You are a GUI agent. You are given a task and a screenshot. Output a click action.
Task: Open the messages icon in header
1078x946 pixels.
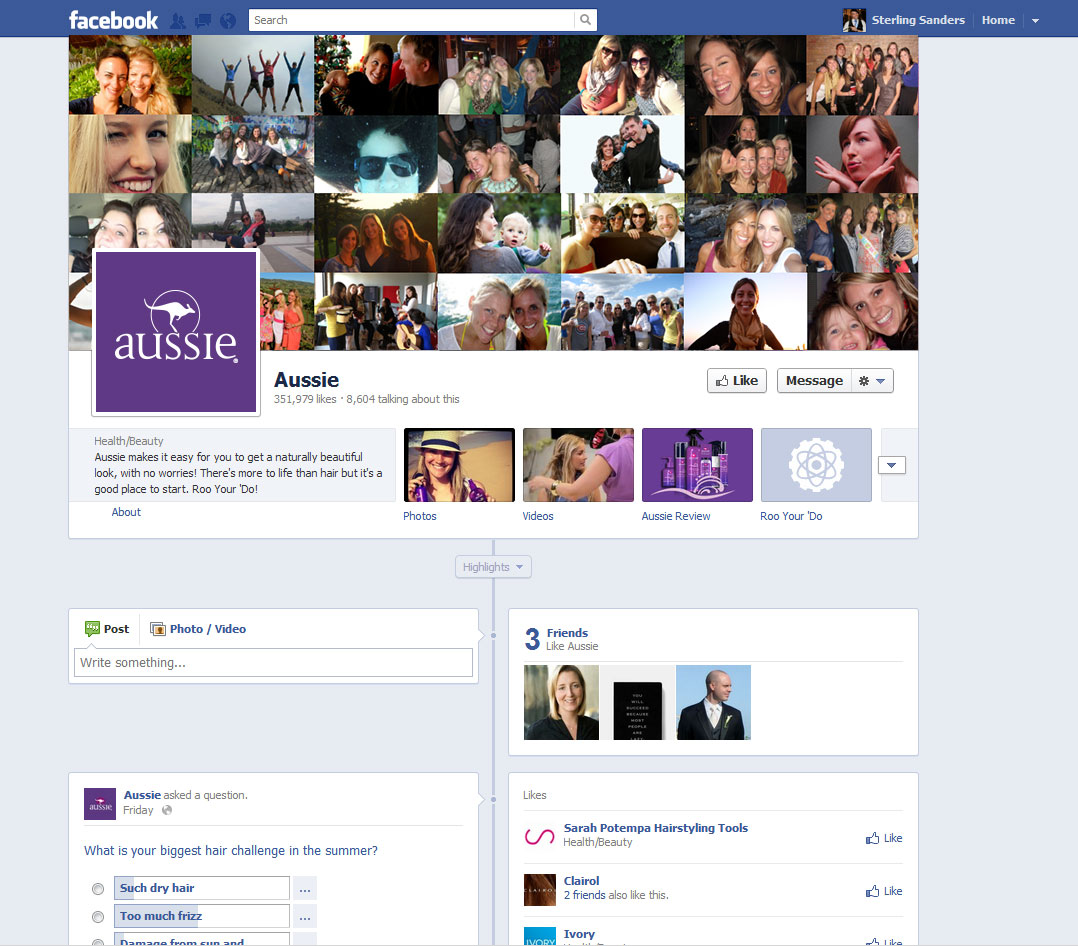coord(203,21)
